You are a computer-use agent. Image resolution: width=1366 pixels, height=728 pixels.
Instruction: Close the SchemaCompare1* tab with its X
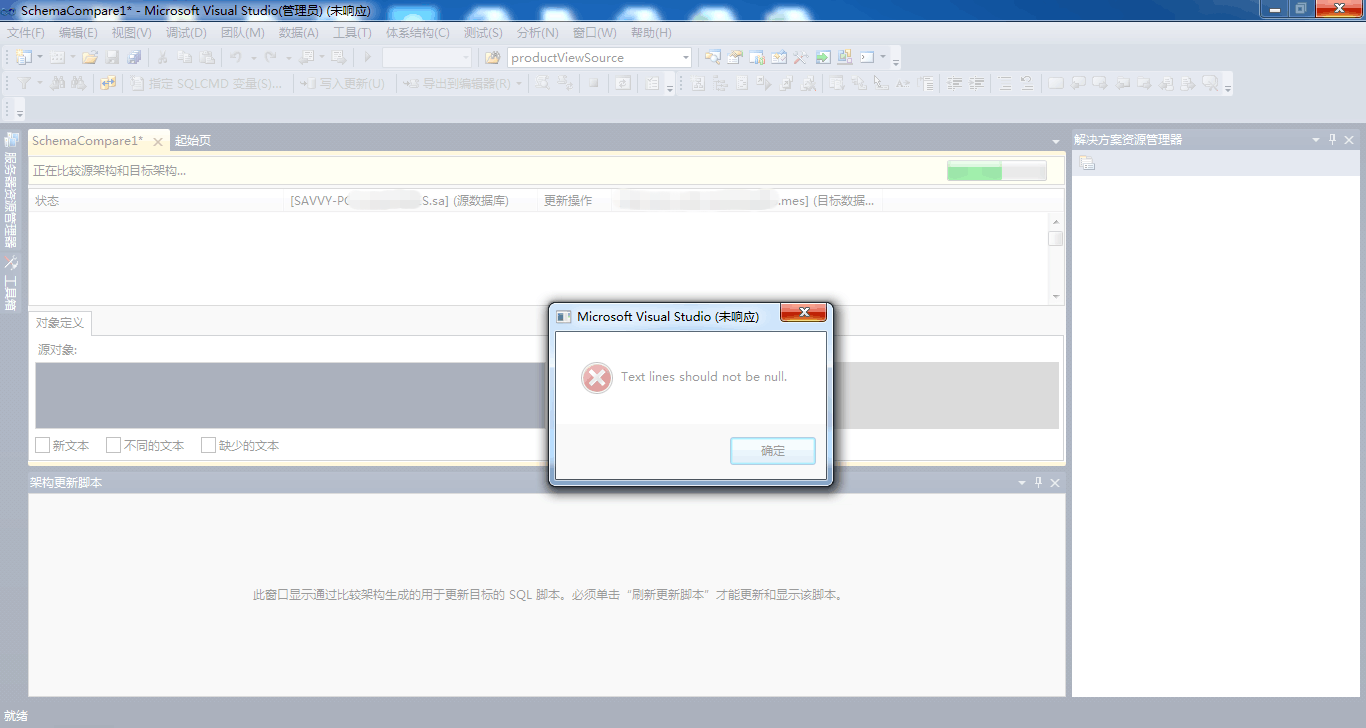pyautogui.click(x=158, y=142)
